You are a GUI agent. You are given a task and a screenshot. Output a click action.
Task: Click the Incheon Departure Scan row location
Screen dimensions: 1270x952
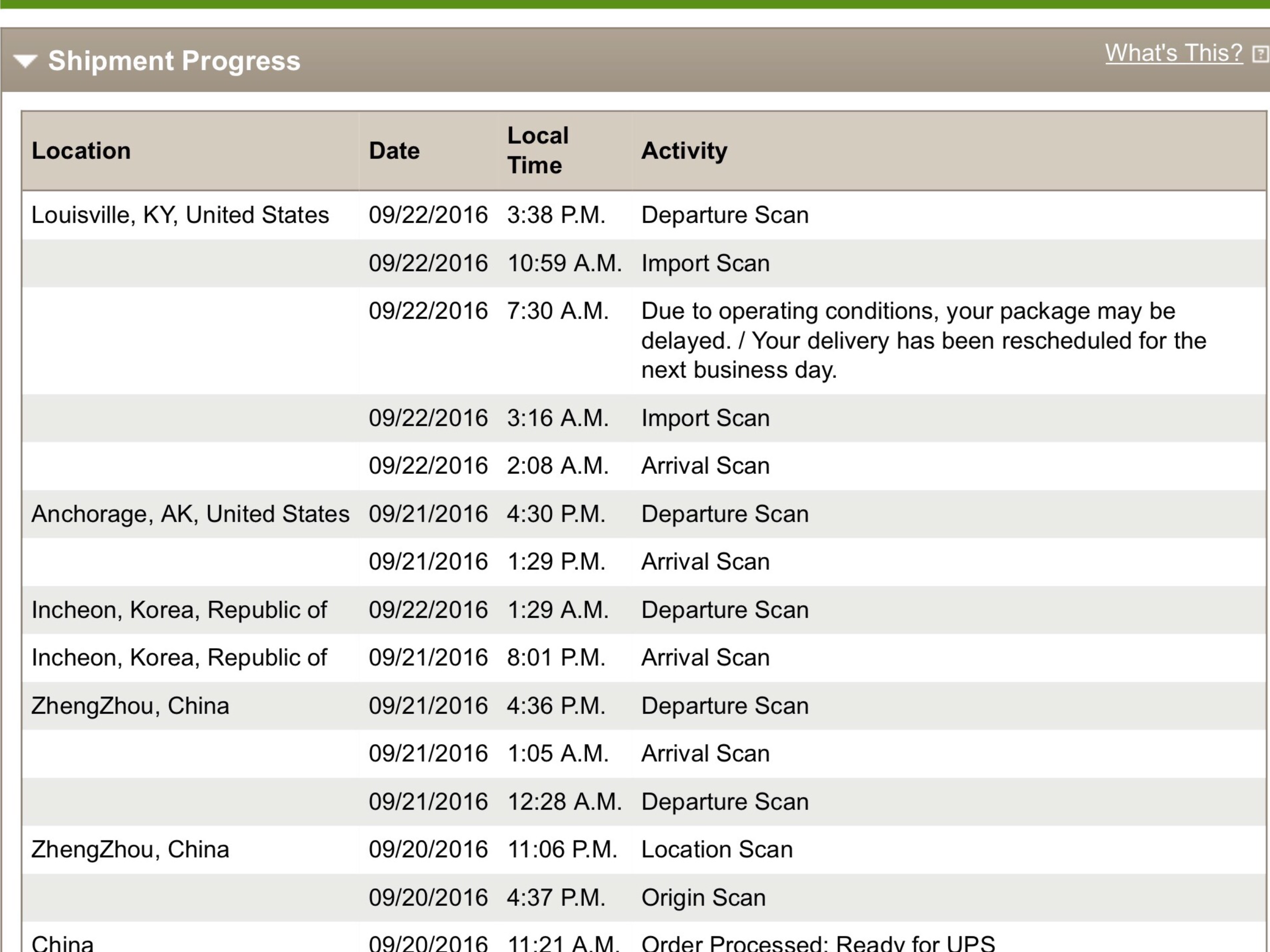pos(179,610)
